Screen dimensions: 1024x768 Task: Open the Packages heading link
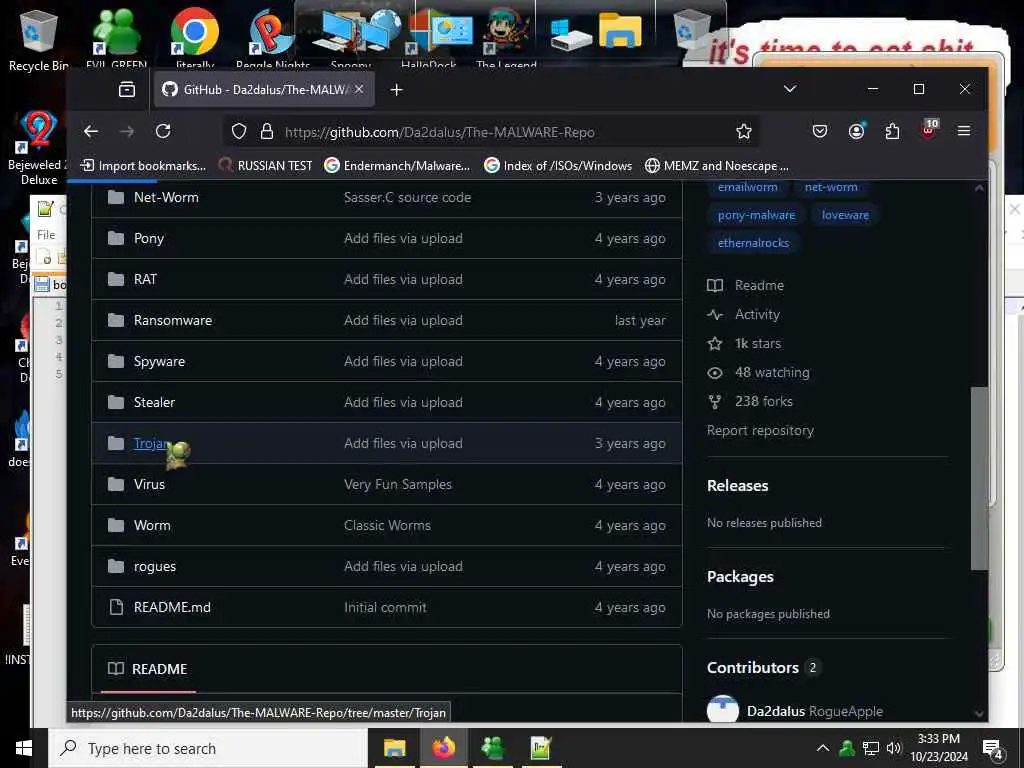pyautogui.click(x=740, y=577)
